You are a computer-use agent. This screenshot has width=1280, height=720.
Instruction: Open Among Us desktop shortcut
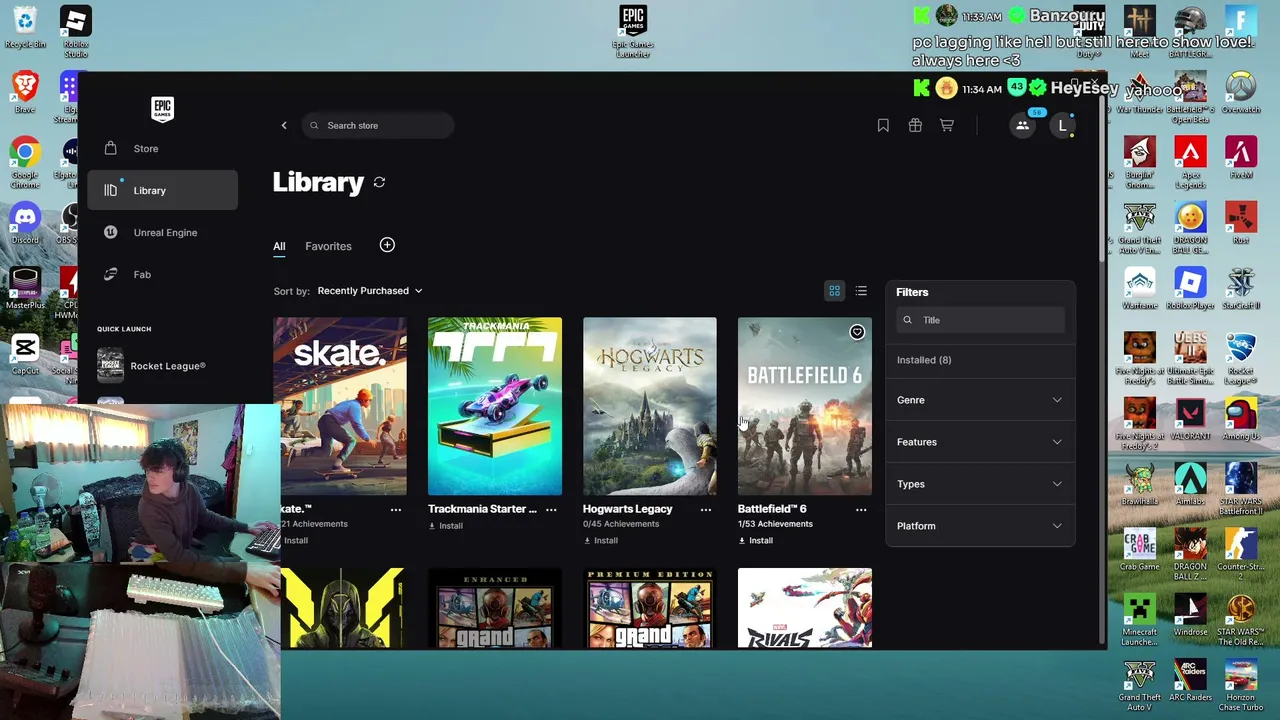pyautogui.click(x=1241, y=418)
